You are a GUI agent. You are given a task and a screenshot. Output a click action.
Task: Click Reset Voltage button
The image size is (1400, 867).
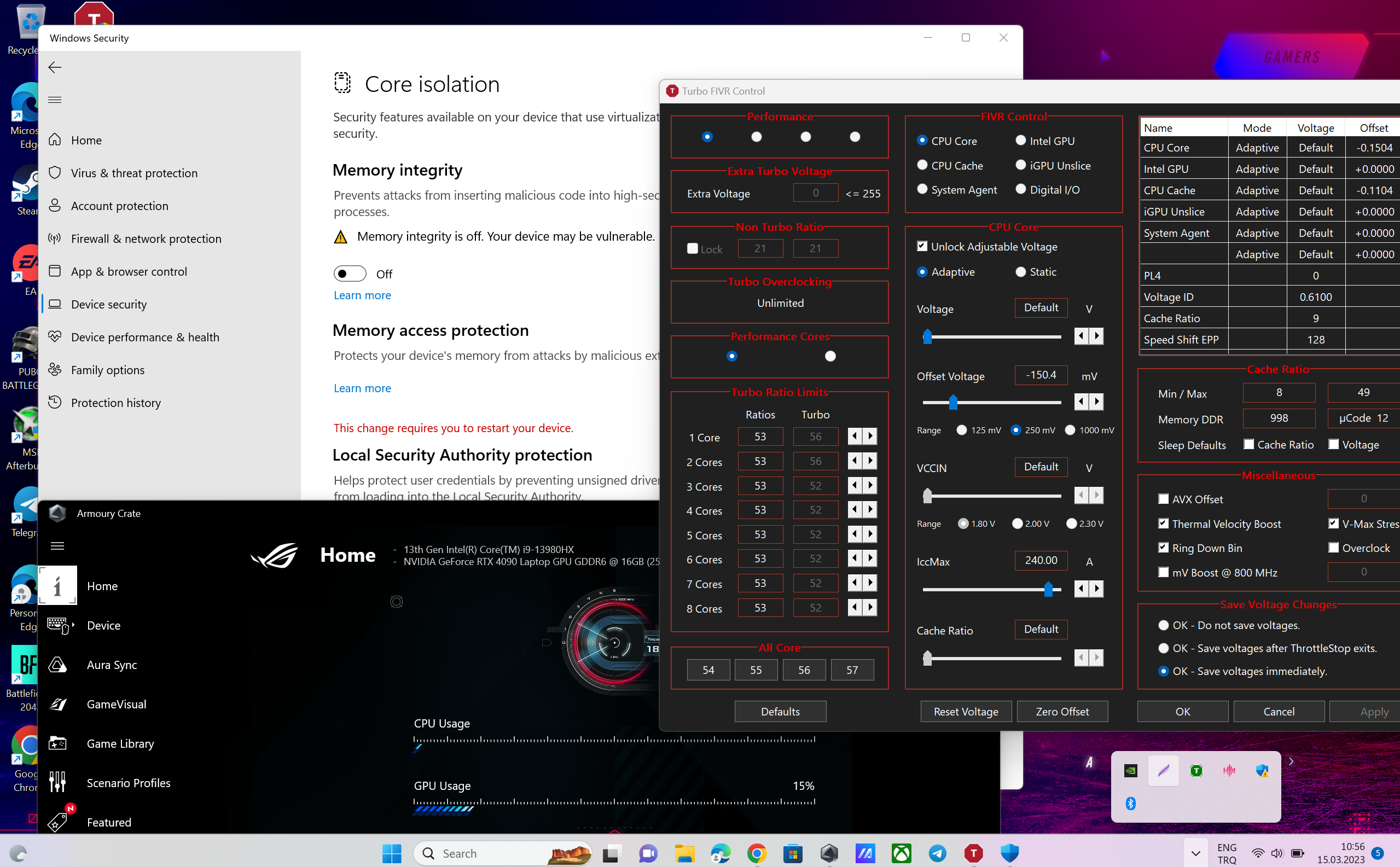(x=964, y=711)
